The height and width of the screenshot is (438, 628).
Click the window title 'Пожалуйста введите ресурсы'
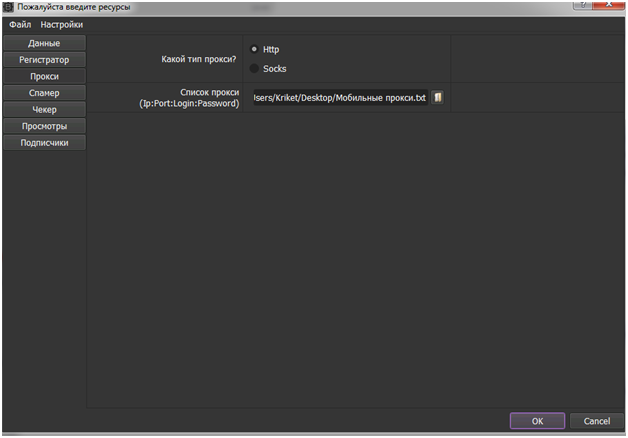pyautogui.click(x=73, y=7)
